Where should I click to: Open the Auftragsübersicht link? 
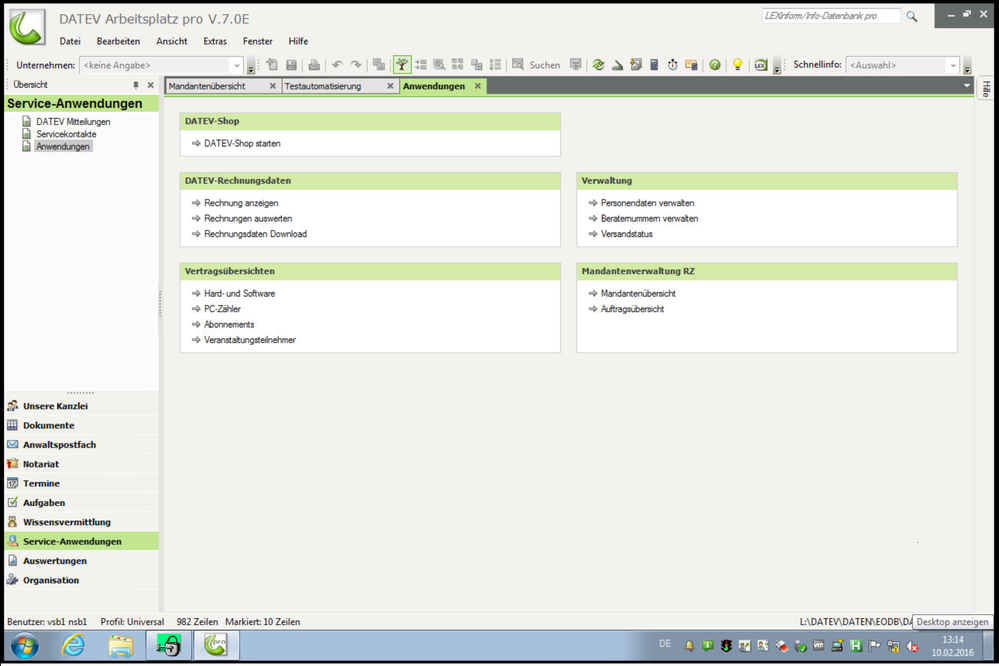632,308
